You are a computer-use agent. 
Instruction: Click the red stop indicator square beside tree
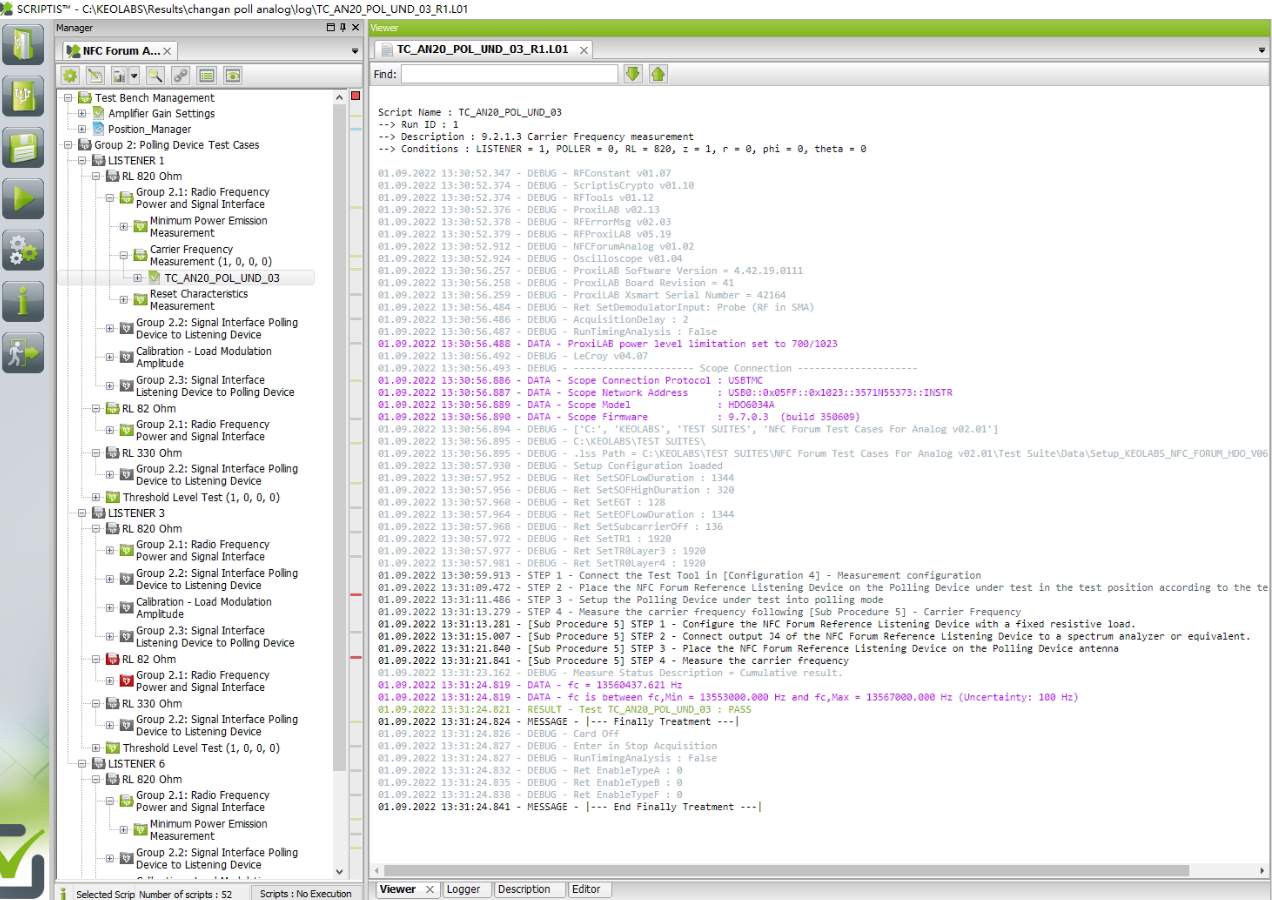pos(355,96)
